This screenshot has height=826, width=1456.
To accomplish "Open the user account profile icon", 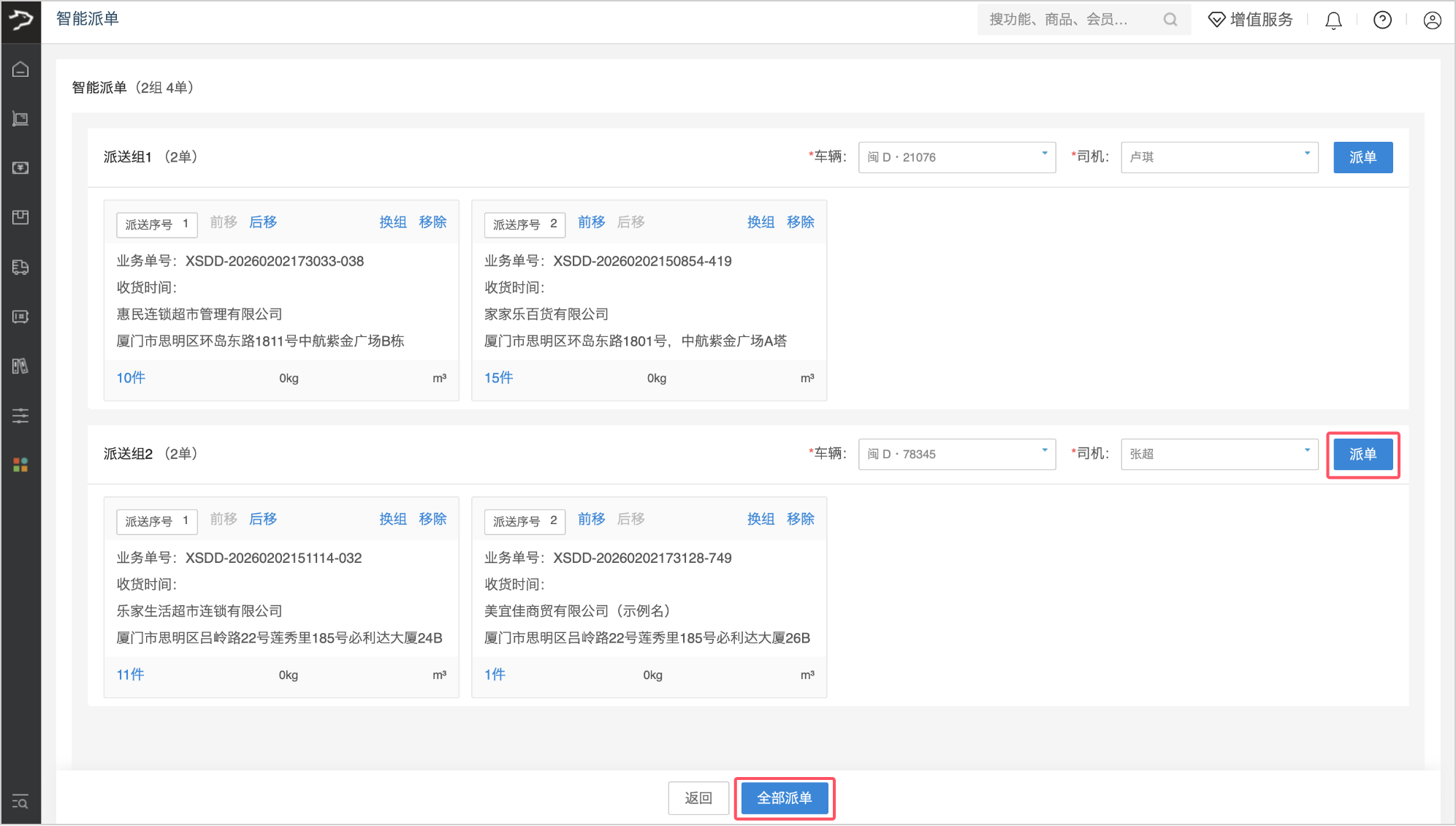I will [1432, 20].
